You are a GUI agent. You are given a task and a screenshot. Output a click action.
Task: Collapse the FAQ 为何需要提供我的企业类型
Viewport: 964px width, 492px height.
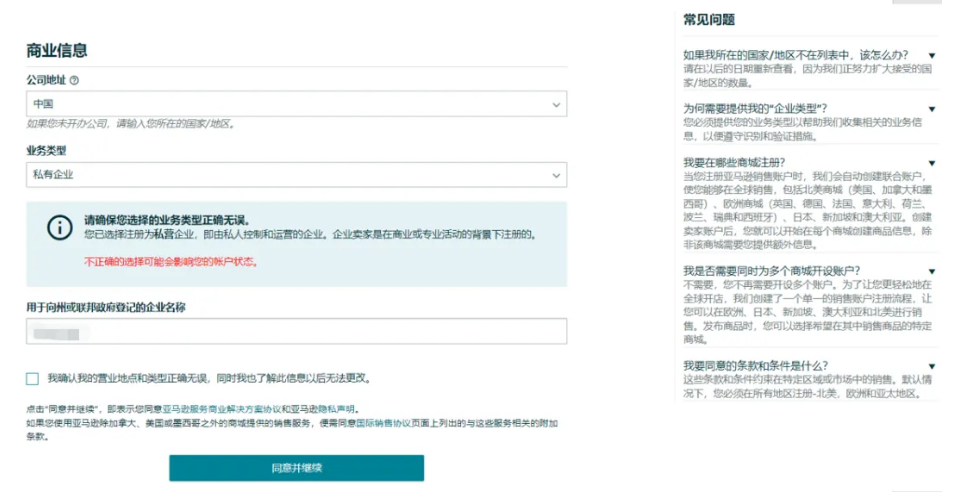click(932, 109)
